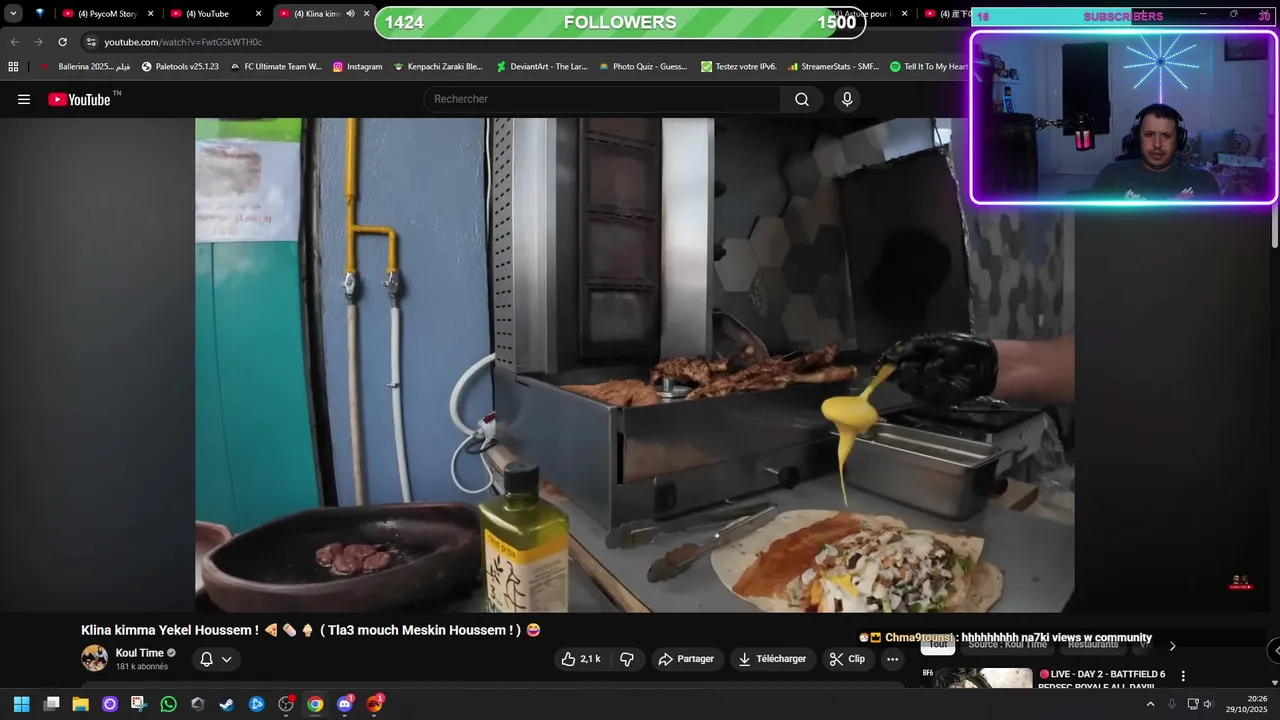This screenshot has height=720, width=1280.
Task: Close the PsycoM Story tab
Action: pyautogui.click(x=151, y=14)
